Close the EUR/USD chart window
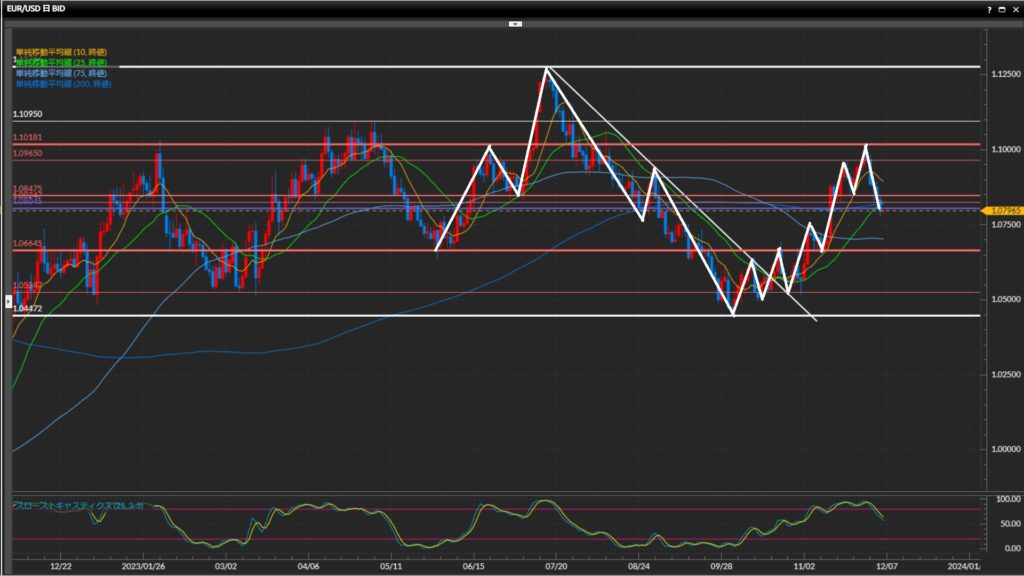 click(x=1014, y=7)
